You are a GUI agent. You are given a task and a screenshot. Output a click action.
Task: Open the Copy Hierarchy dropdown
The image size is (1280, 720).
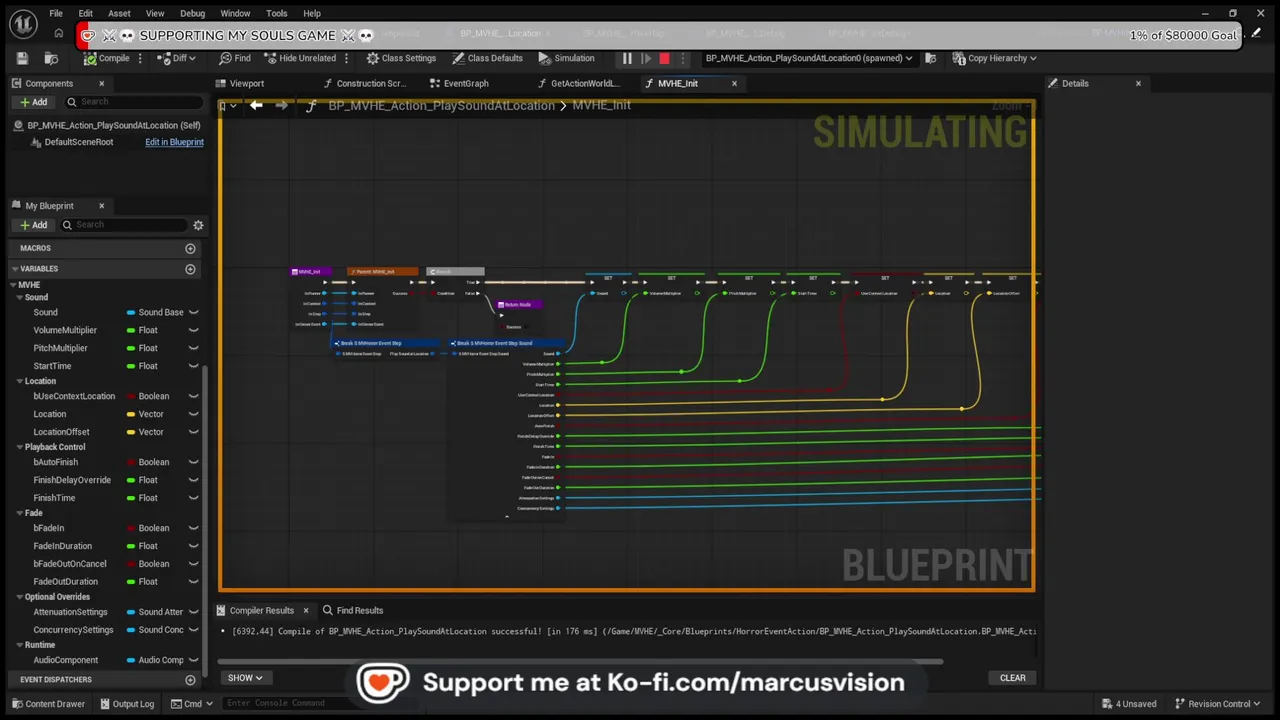tap(994, 58)
